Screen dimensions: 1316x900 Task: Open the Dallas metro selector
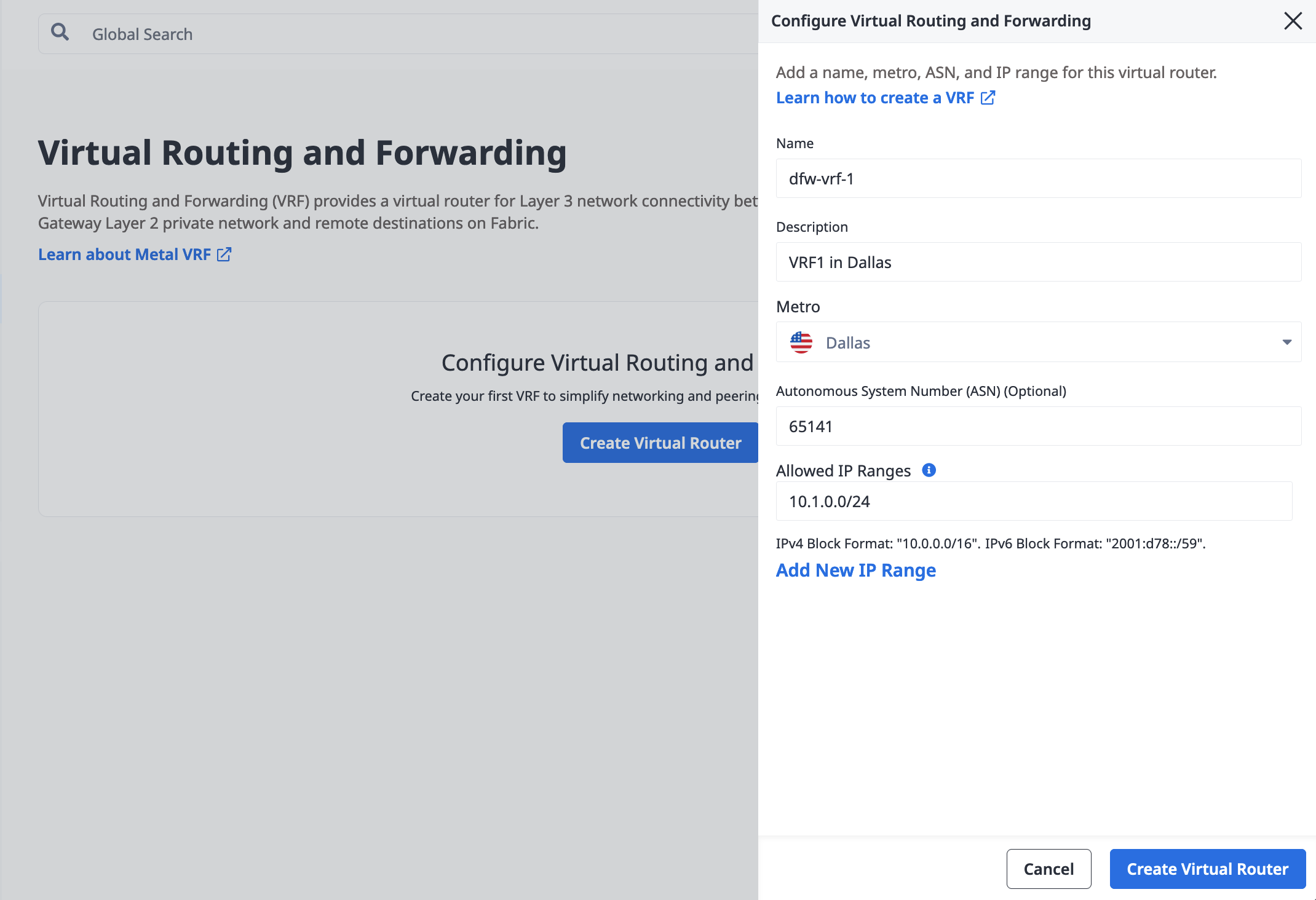tap(1039, 342)
